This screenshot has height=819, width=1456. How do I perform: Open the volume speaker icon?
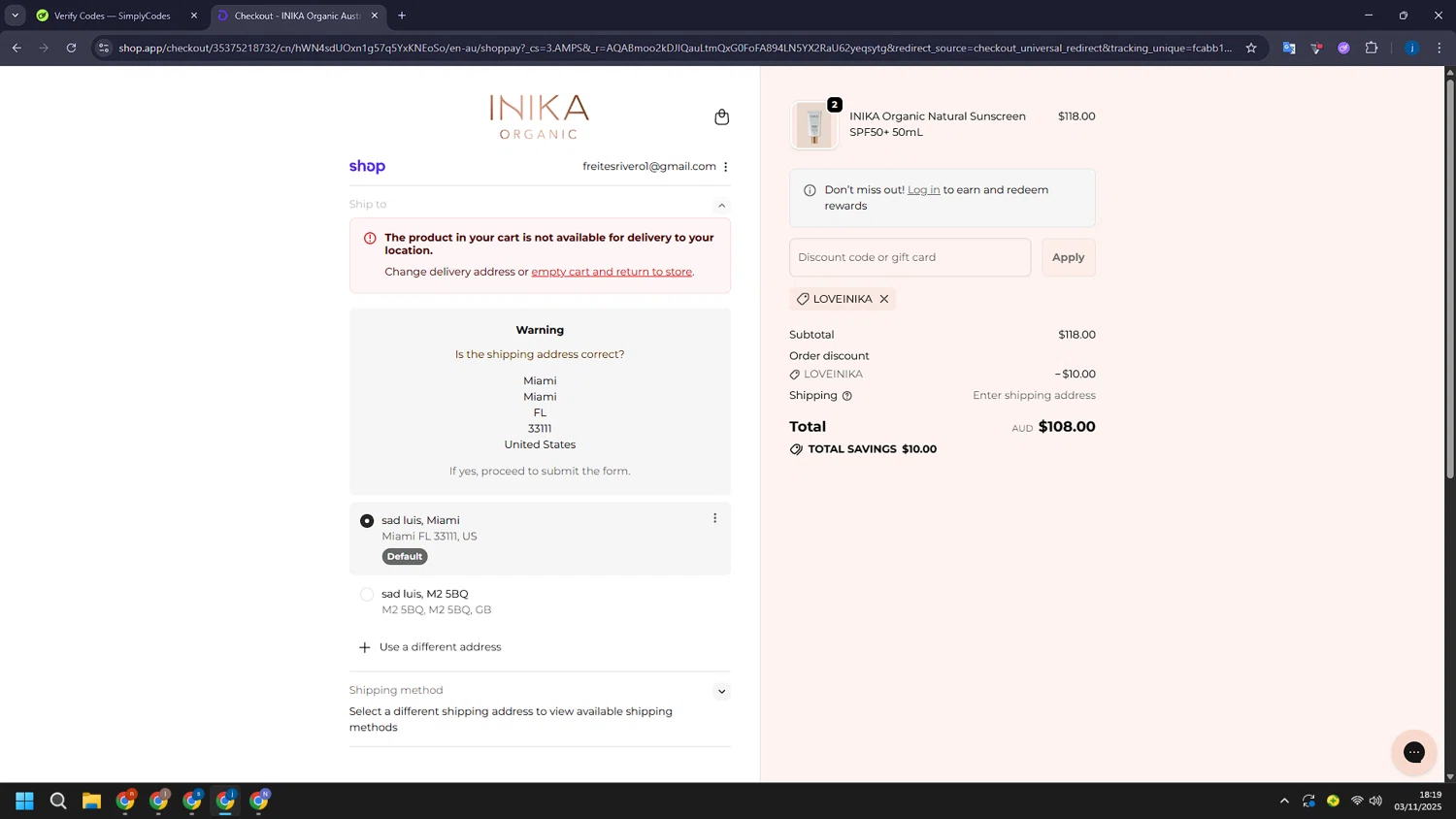(1375, 801)
